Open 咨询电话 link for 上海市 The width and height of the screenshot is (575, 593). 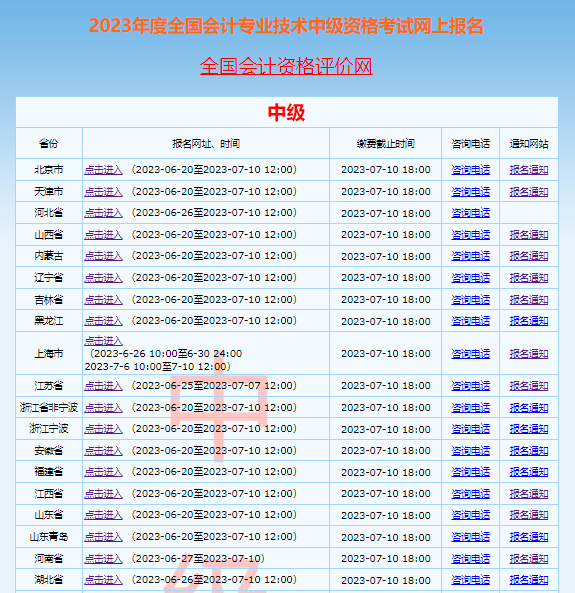tap(470, 354)
